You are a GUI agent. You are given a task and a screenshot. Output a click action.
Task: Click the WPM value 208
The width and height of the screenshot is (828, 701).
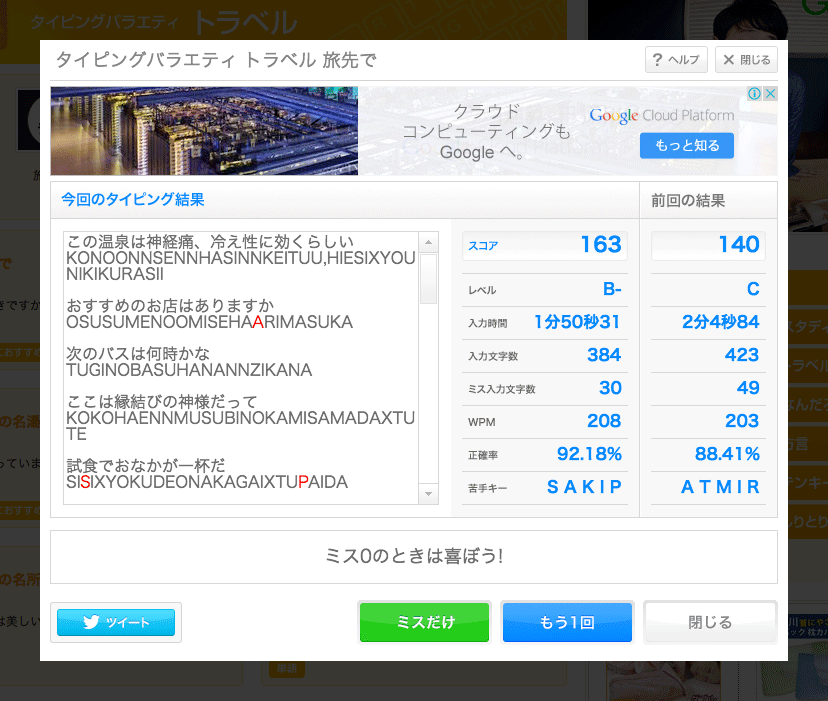604,421
